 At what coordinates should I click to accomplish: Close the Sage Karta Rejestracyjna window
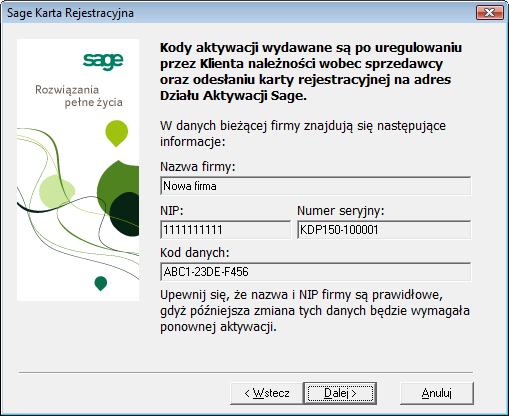click(489, 13)
